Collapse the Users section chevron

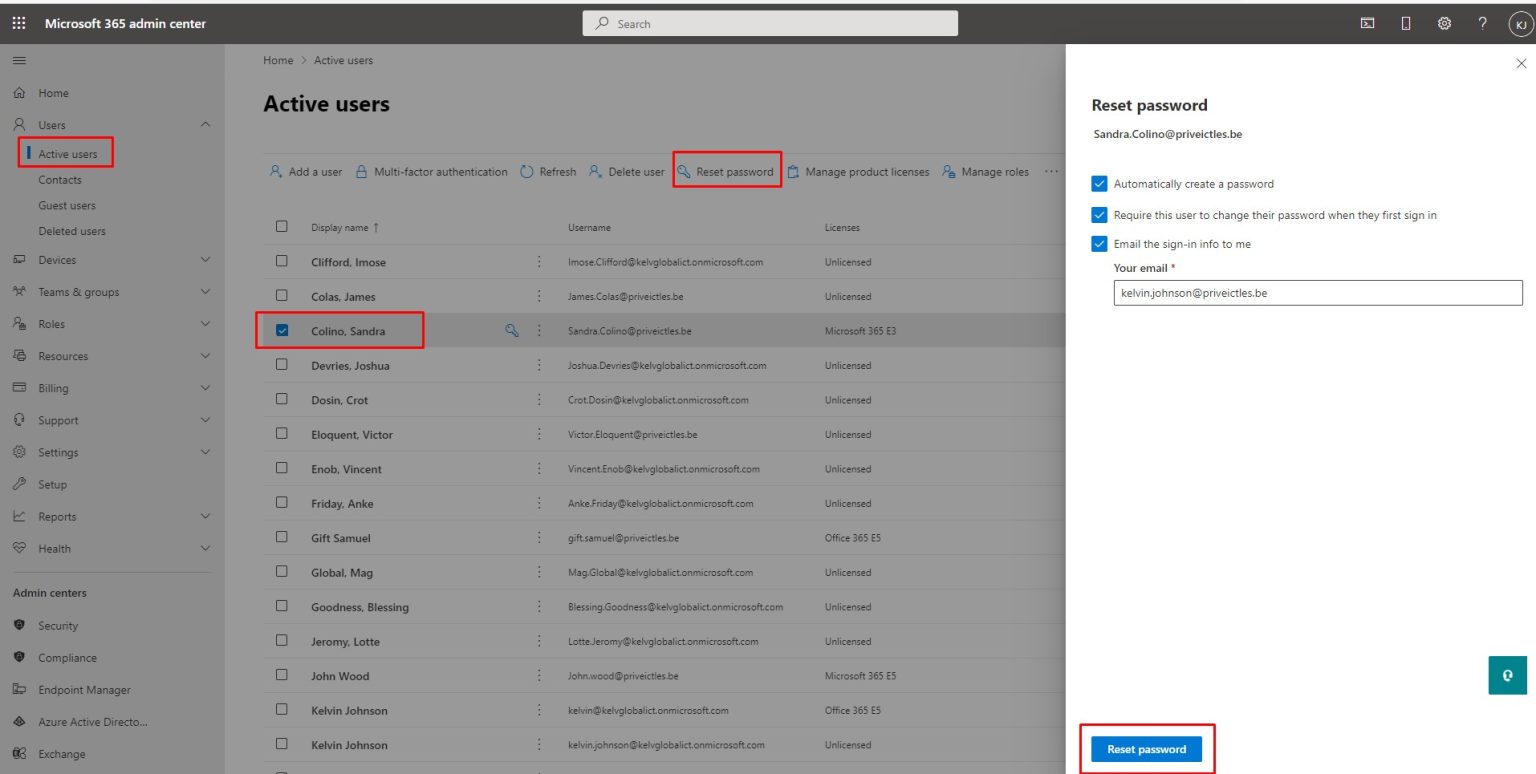point(206,125)
